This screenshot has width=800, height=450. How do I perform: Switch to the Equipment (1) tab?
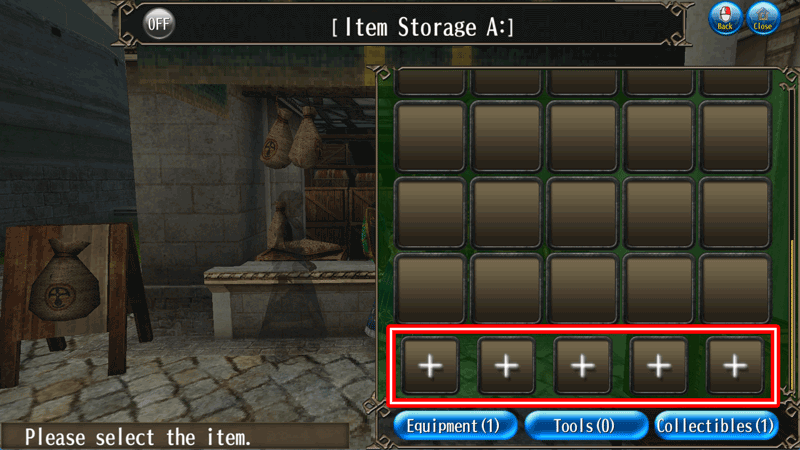(455, 426)
